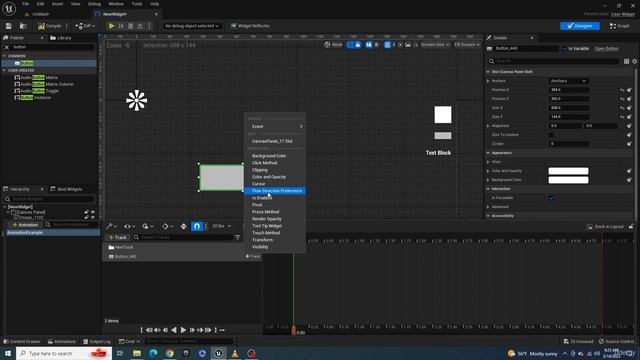
Task: Open the debug object selection dropdown
Action: tap(191, 26)
